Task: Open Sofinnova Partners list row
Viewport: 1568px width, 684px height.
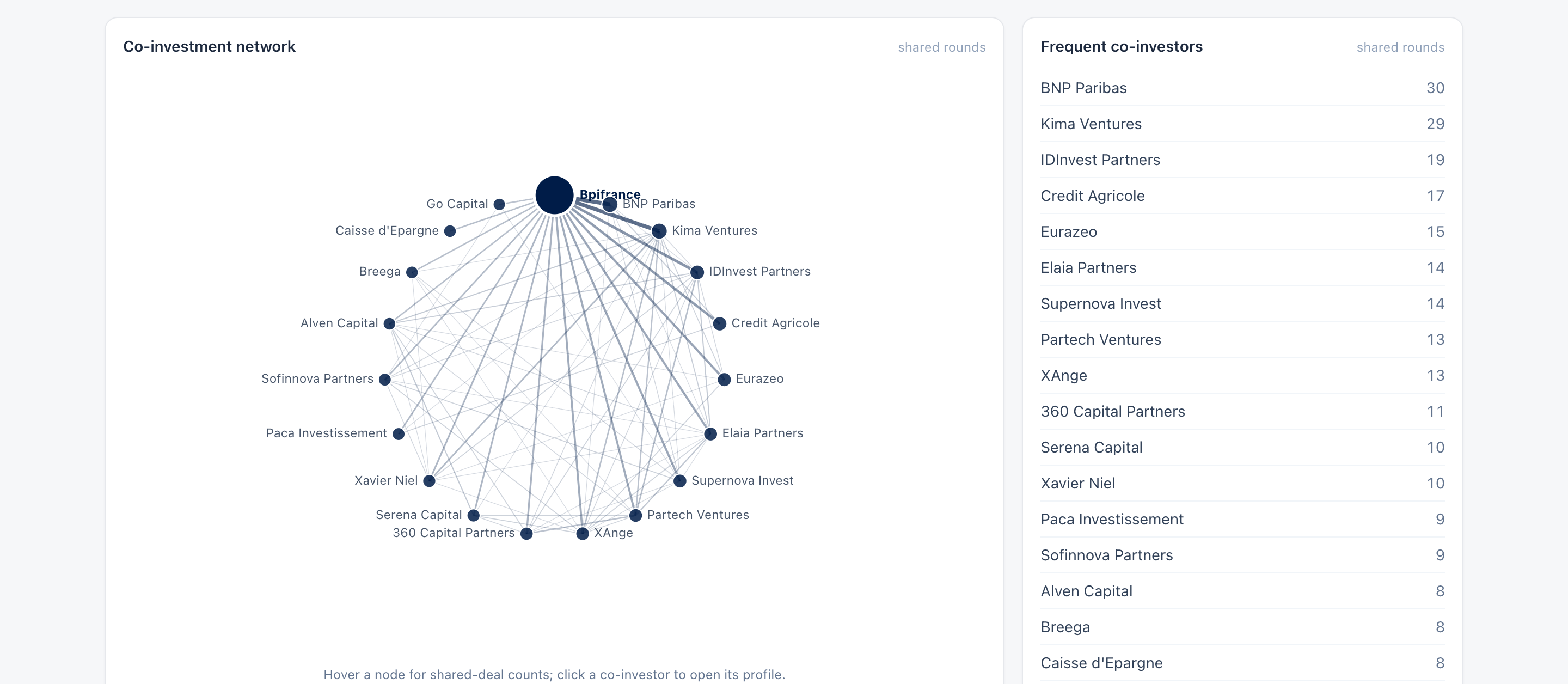Action: 1242,555
